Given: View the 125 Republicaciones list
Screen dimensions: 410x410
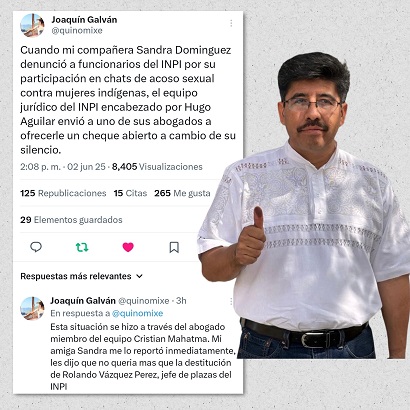Looking at the screenshot, I should point(63,193).
